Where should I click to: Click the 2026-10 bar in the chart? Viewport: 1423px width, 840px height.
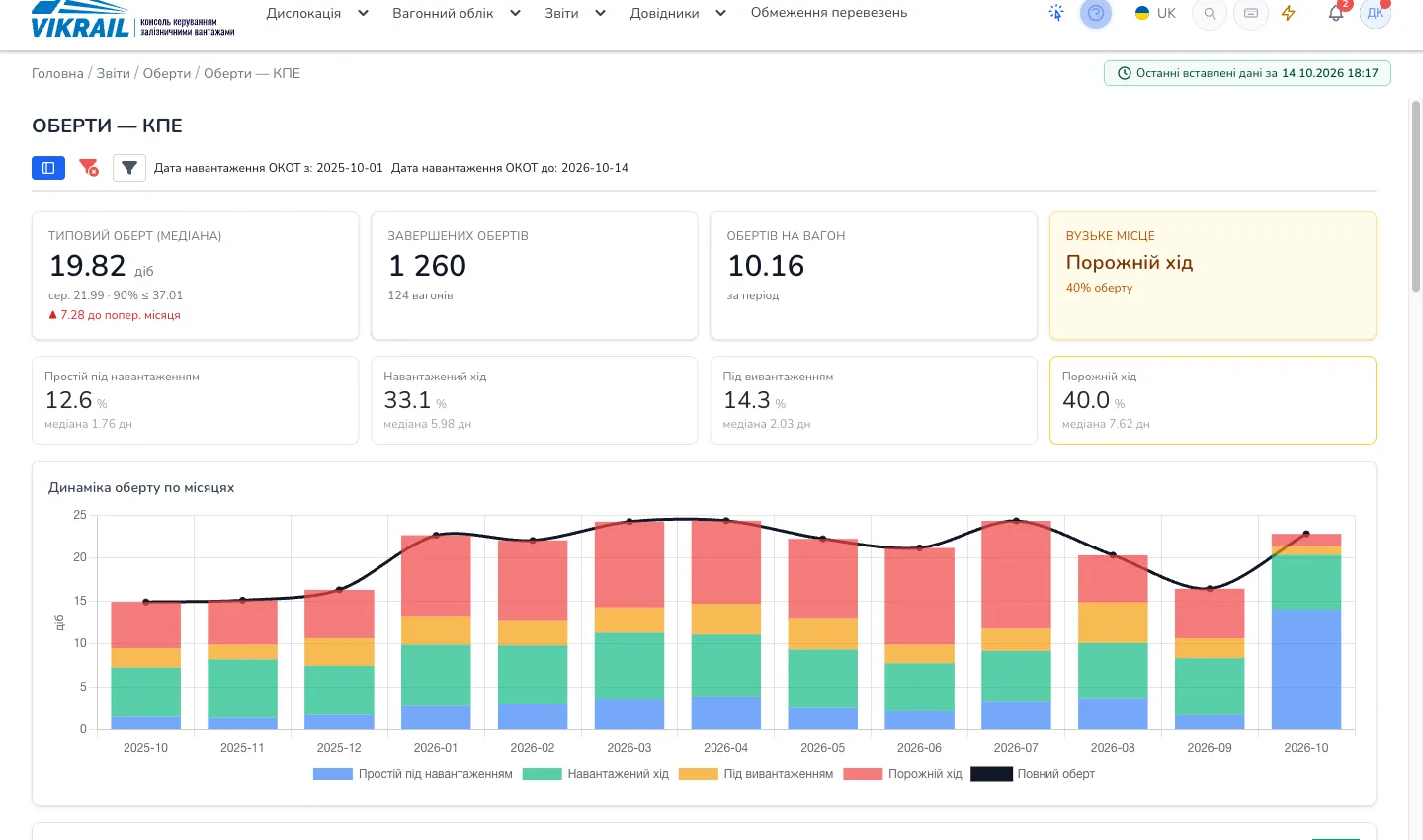1306,632
